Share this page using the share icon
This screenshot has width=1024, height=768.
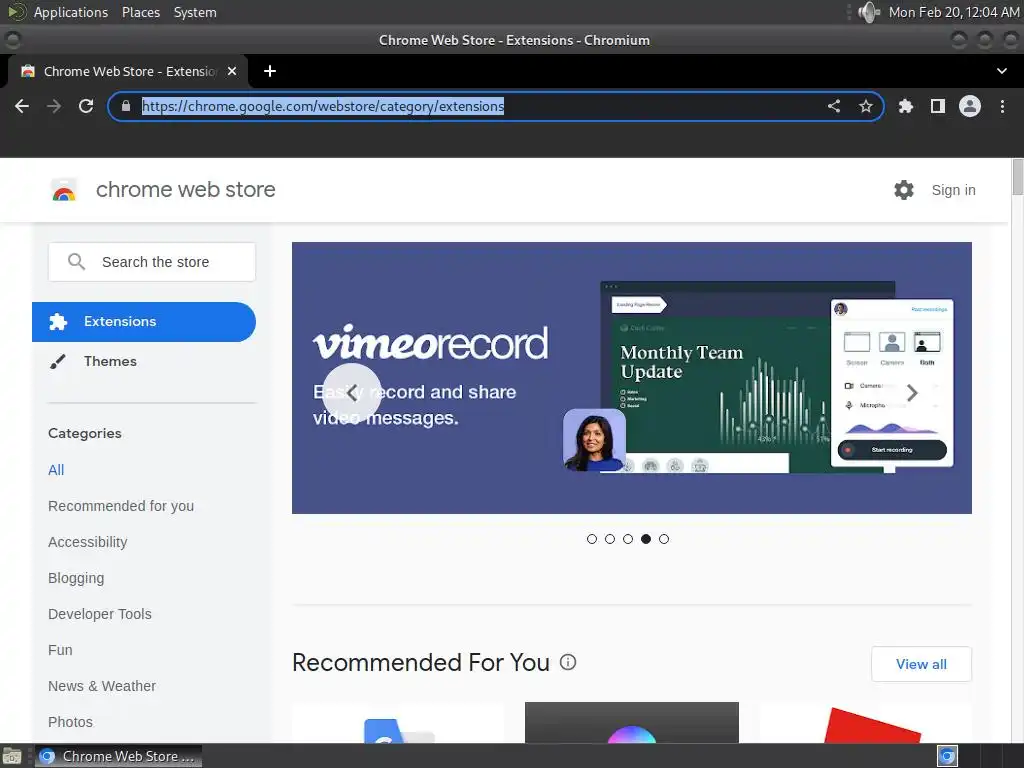coord(834,106)
